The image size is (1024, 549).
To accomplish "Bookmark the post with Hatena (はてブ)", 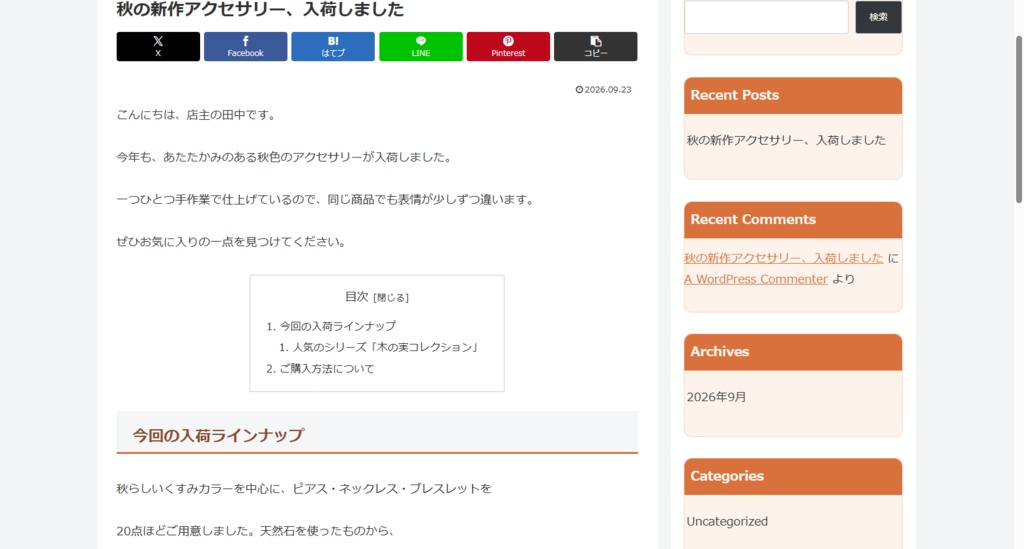I will coord(333,46).
